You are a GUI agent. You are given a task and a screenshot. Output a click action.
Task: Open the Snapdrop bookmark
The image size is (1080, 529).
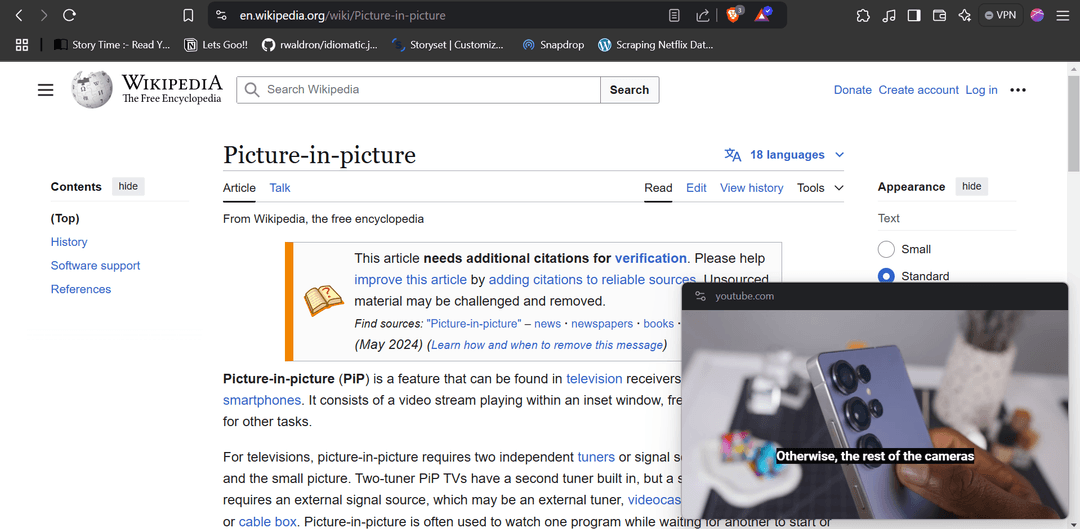click(553, 45)
